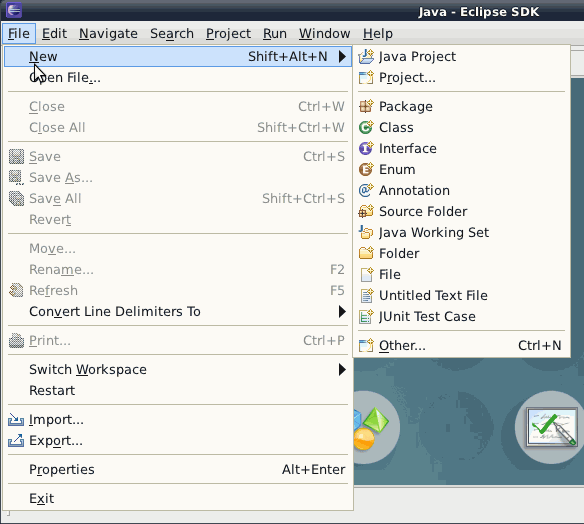Image resolution: width=584 pixels, height=524 pixels.
Task: Click the Java Working Set icon
Action: coord(366,232)
